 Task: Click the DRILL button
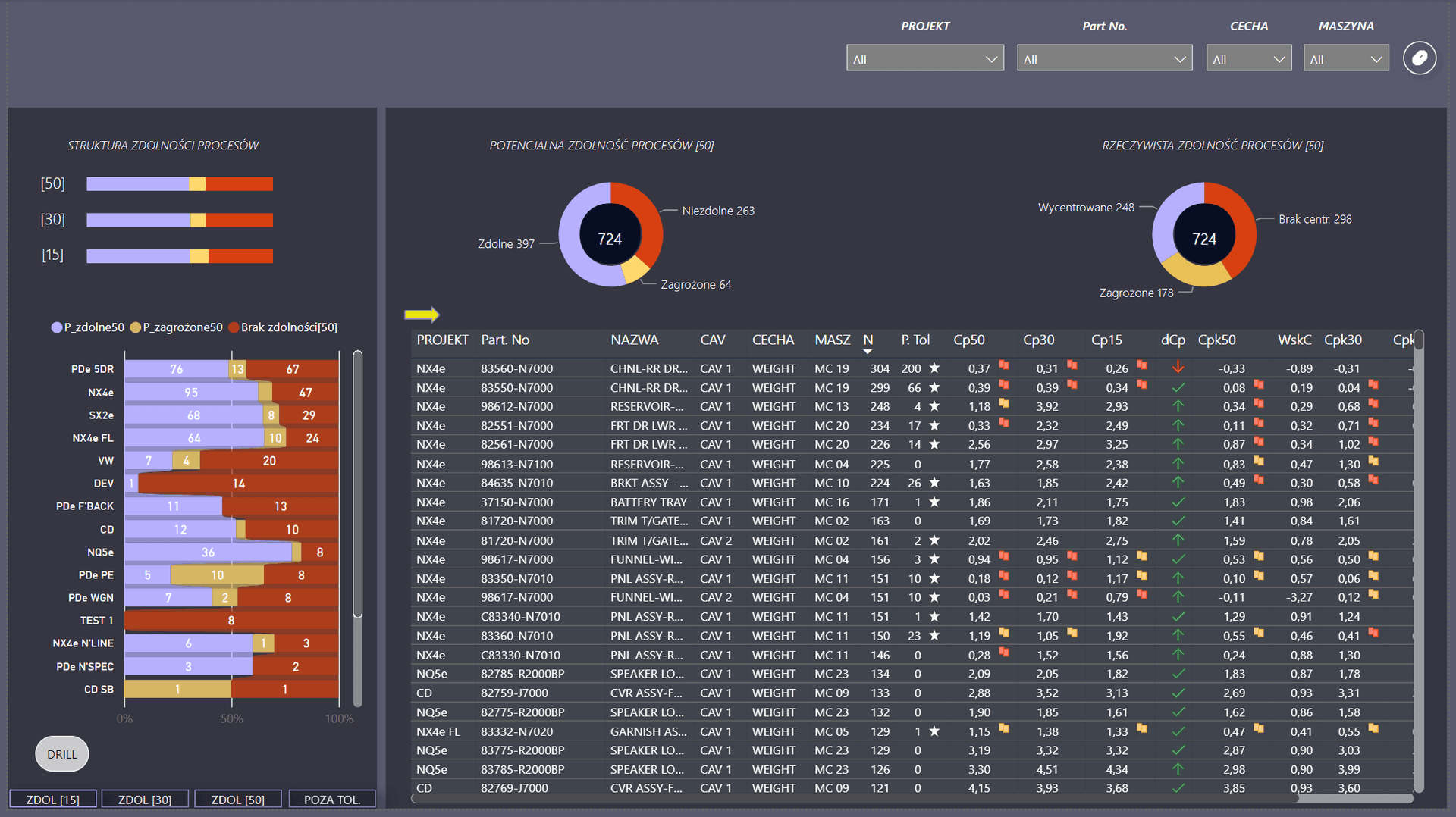tap(62, 754)
